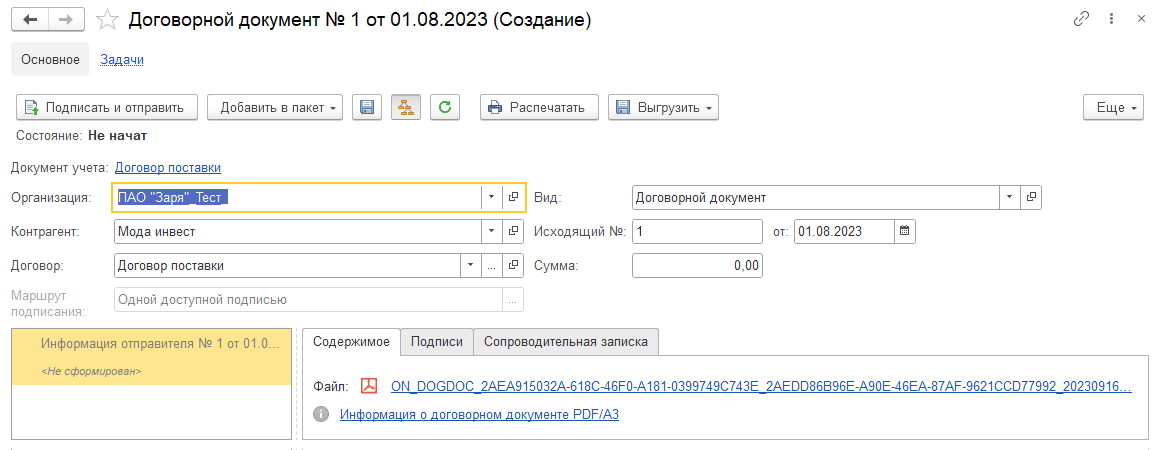The width and height of the screenshot is (1167, 450).
Task: Go to the Задачи section
Action: [122, 60]
